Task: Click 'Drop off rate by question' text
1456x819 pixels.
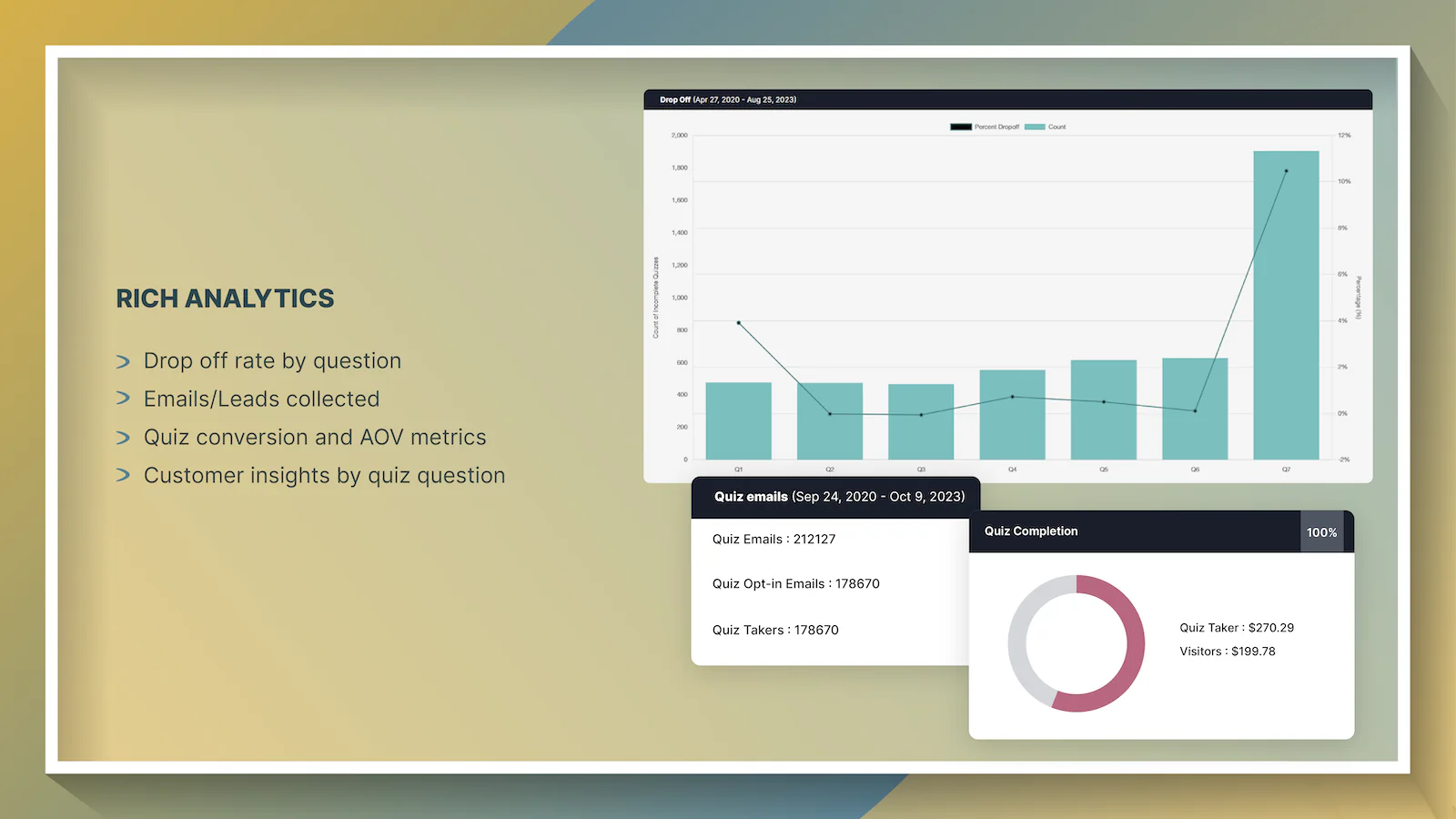Action: 272,361
